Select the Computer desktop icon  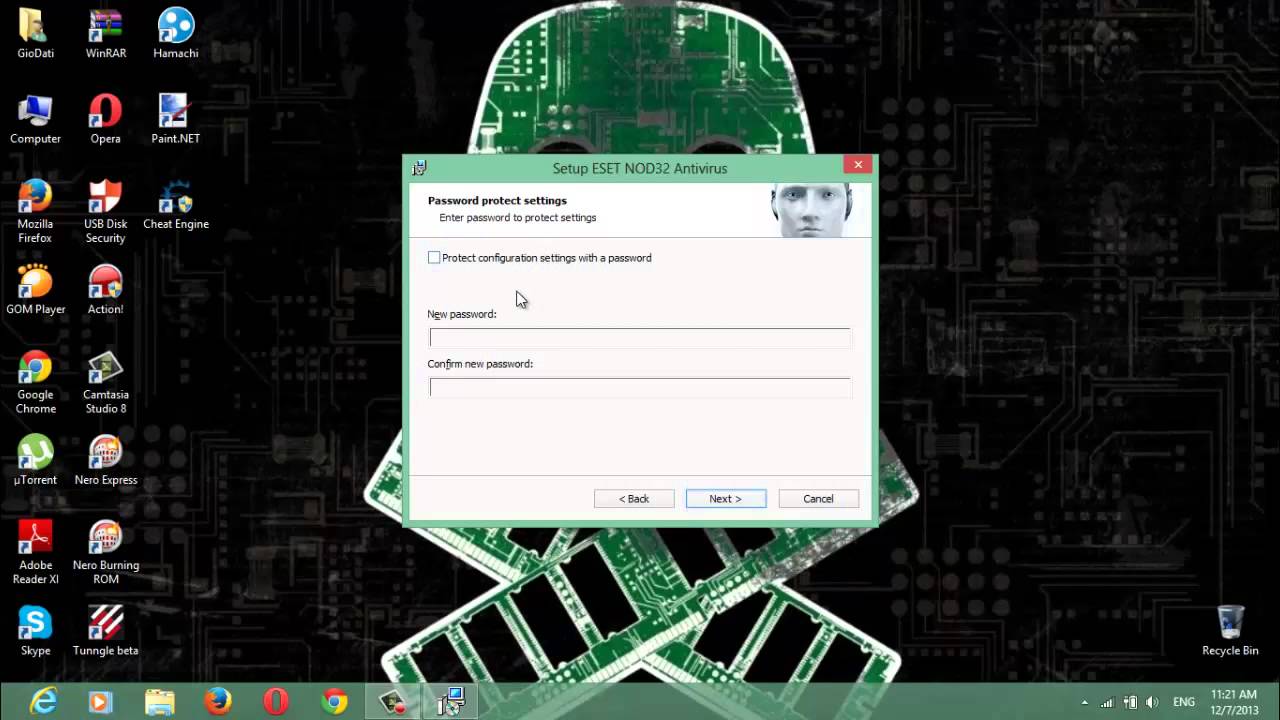[x=35, y=119]
